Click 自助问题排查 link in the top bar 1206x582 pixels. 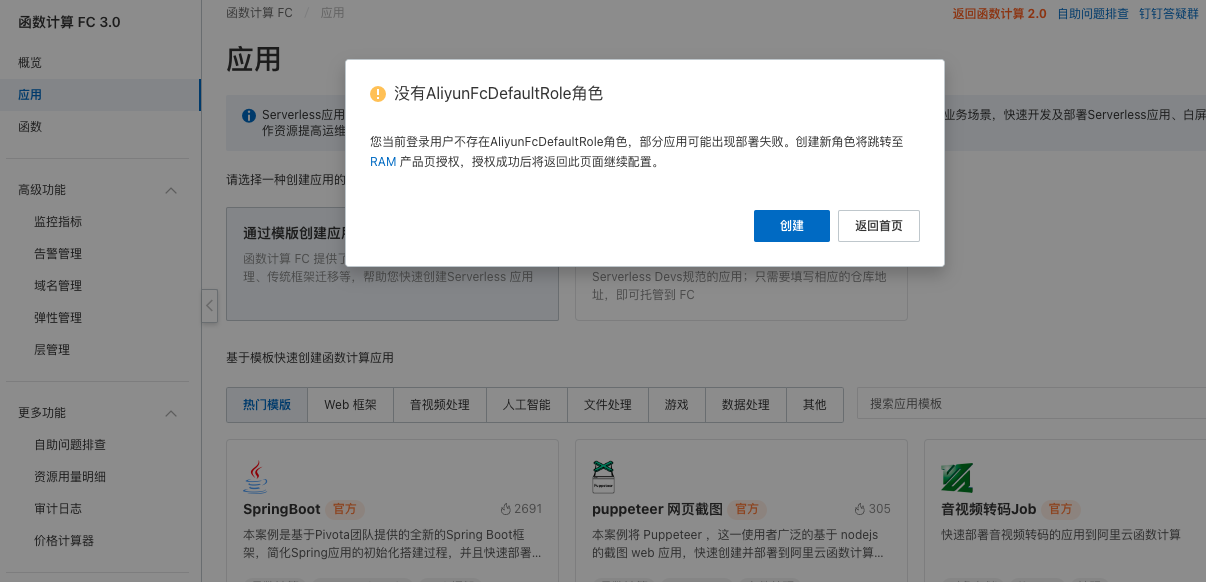coord(1093,14)
